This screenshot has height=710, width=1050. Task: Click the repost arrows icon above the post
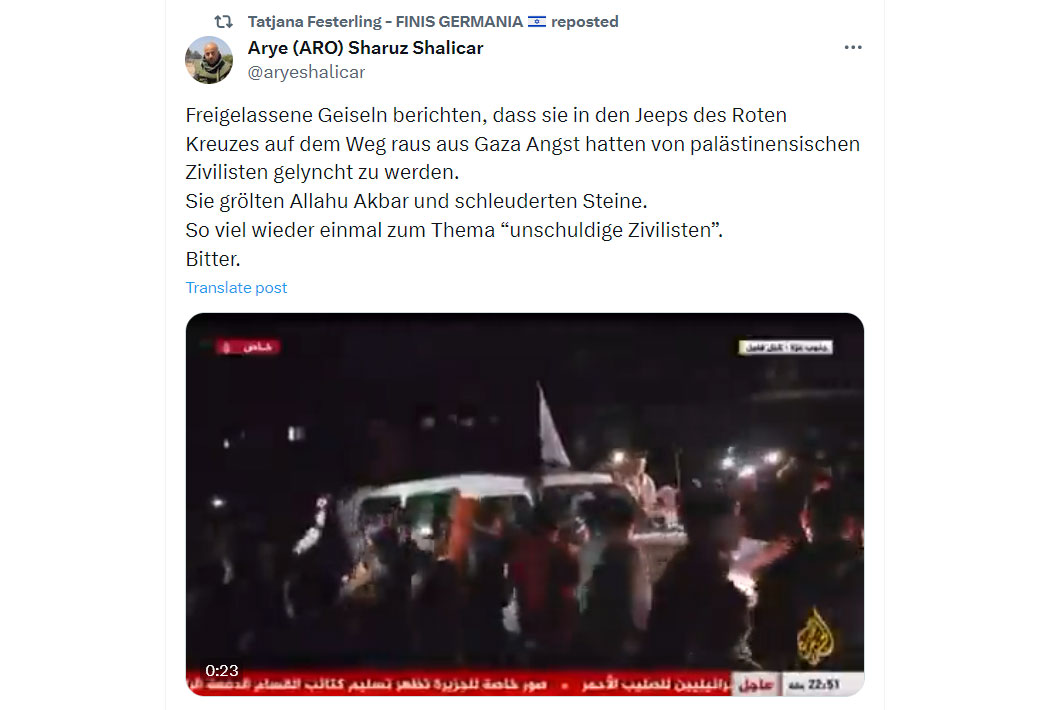(224, 21)
